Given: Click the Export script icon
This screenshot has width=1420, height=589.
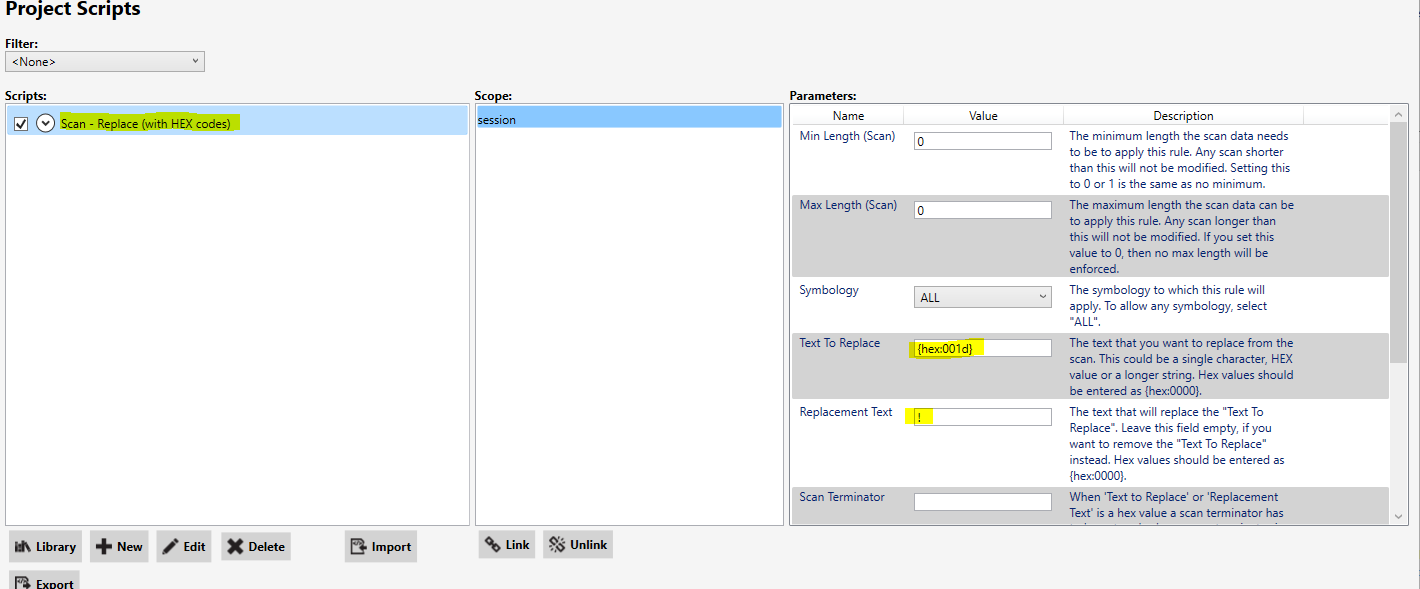Looking at the screenshot, I should point(25,581).
